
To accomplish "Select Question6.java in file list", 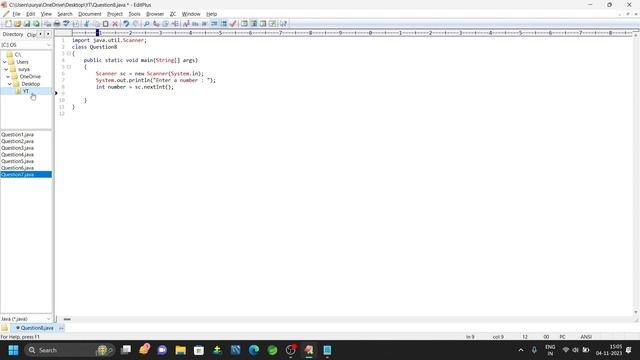I will pos(18,168).
